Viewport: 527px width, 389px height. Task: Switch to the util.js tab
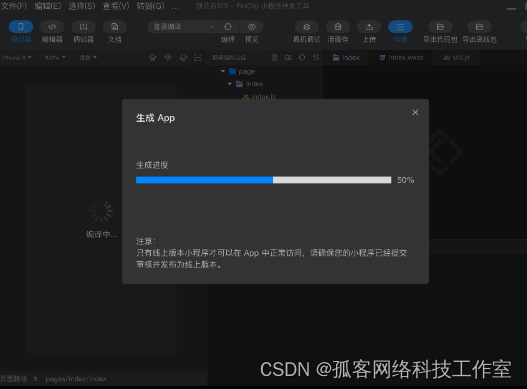coord(456,57)
